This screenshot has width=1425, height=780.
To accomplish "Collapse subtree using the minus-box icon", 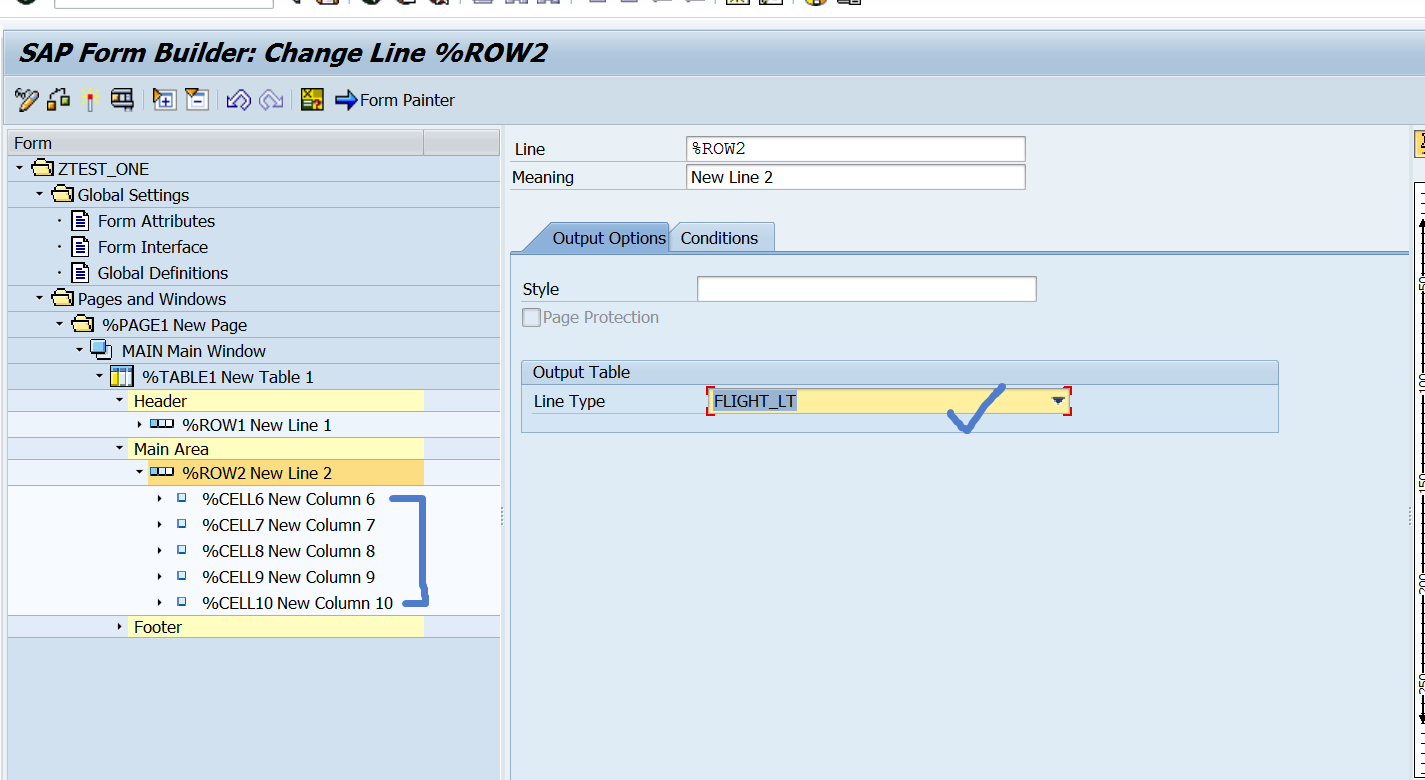I will point(198,100).
